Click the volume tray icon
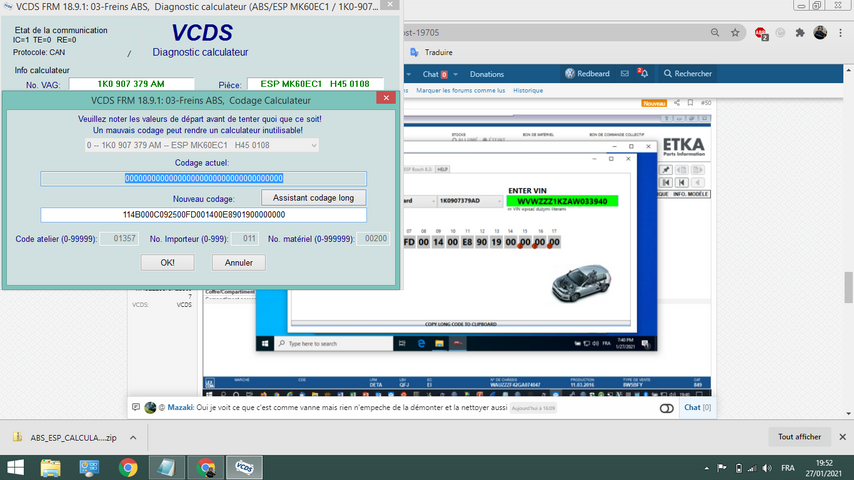The image size is (854, 480). coord(767,468)
